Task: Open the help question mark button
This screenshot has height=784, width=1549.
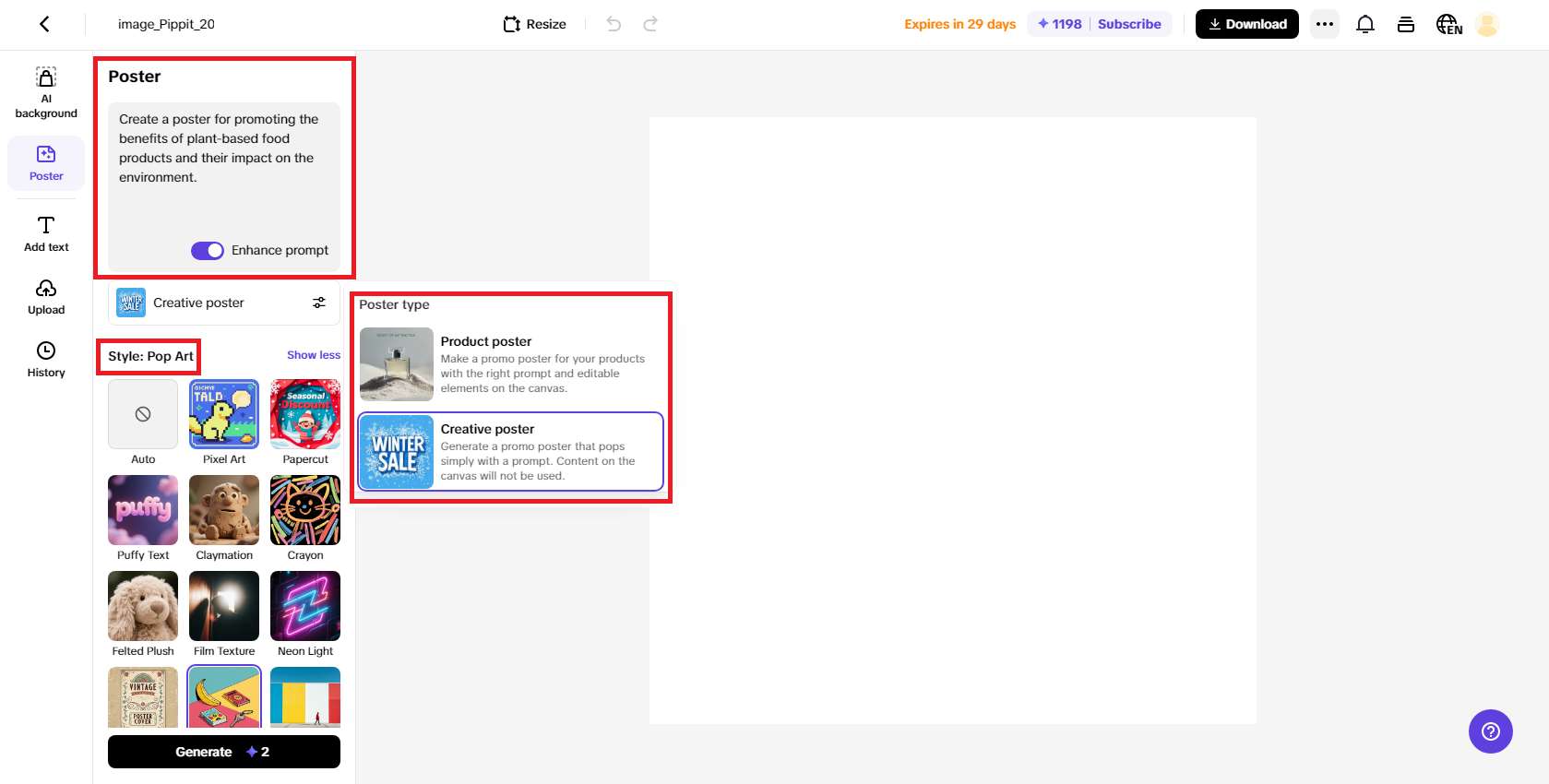Action: click(x=1491, y=731)
